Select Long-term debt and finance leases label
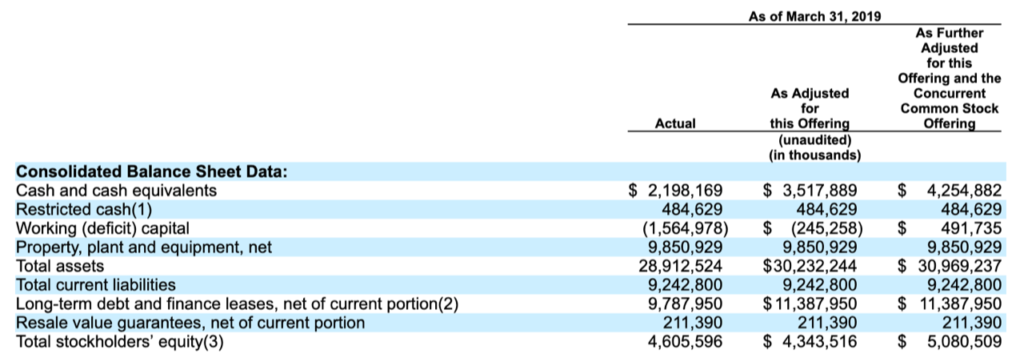 pyautogui.click(x=237, y=304)
